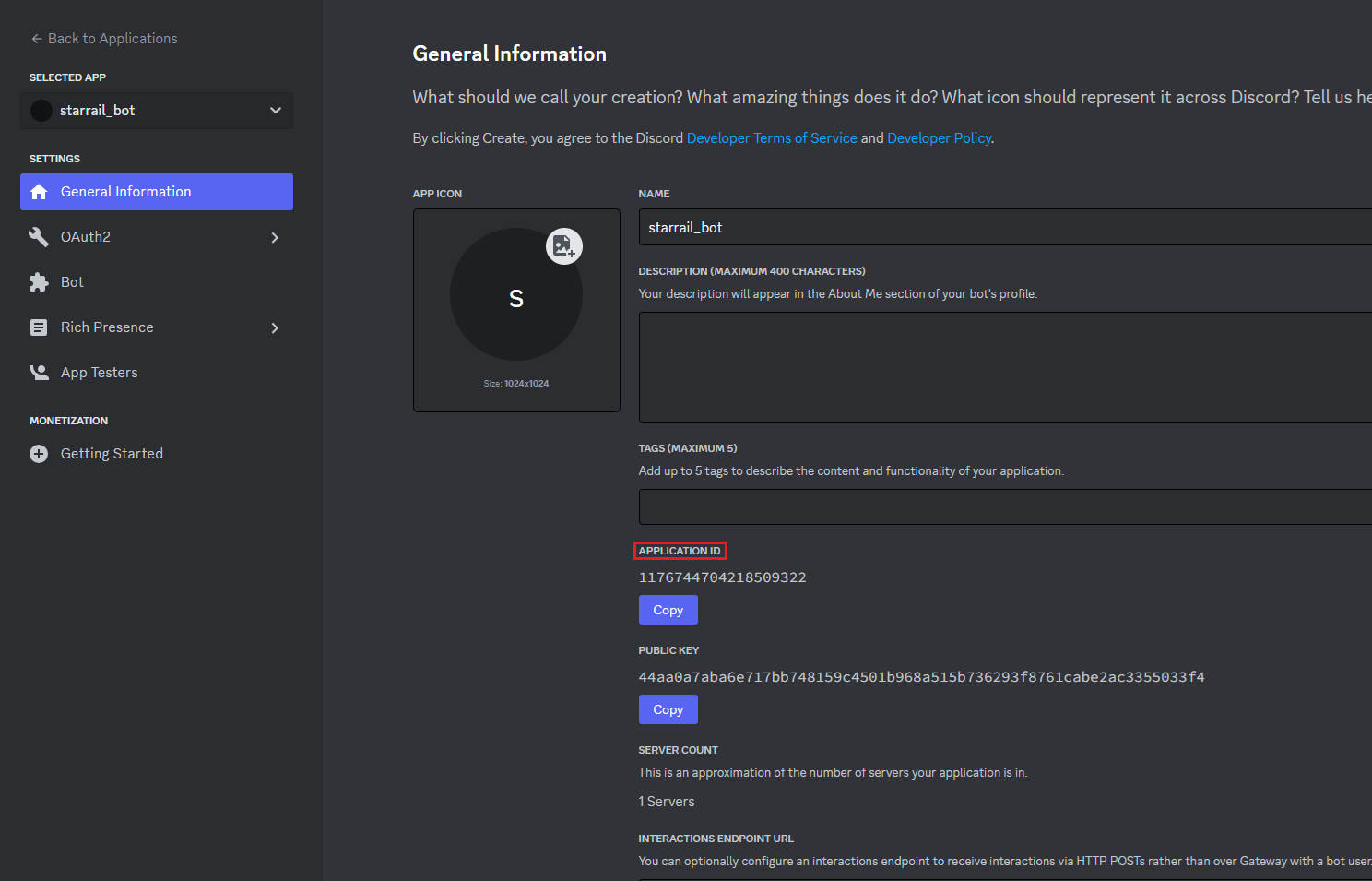Click the puzzle piece icon for Bot
This screenshot has width=1372, height=881.
tap(39, 282)
